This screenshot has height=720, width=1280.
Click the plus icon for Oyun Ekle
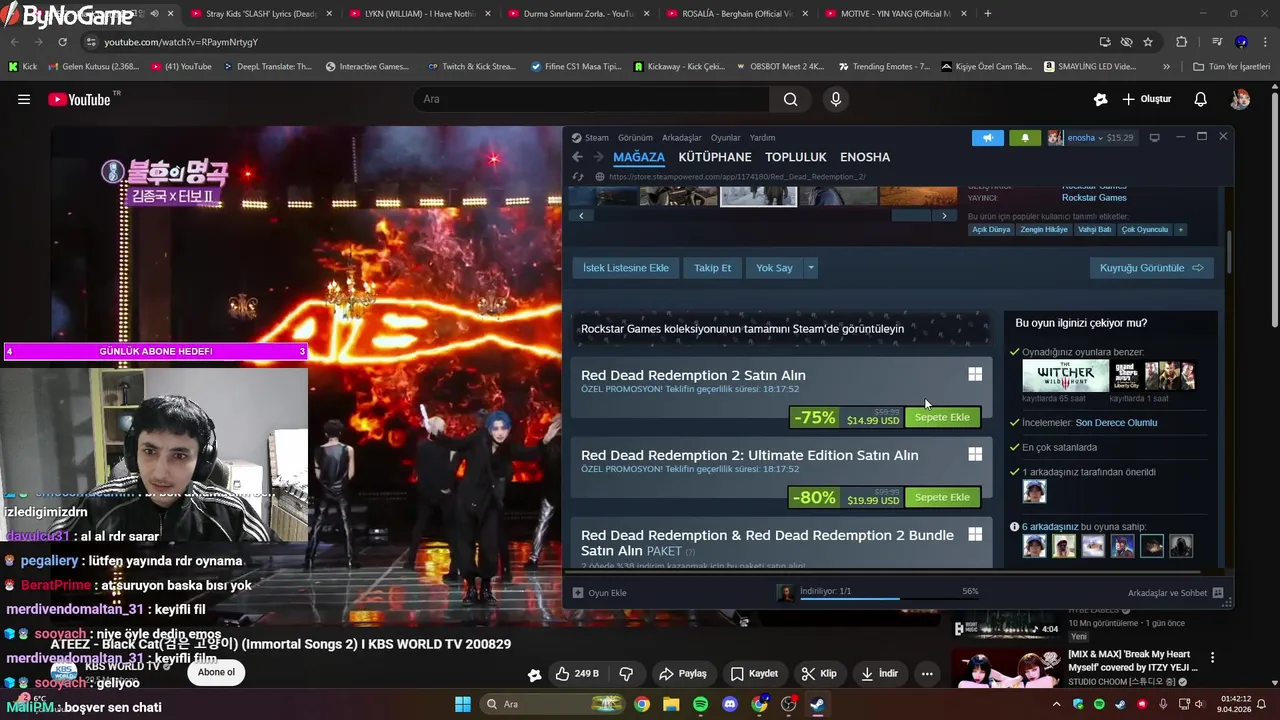tap(578, 593)
